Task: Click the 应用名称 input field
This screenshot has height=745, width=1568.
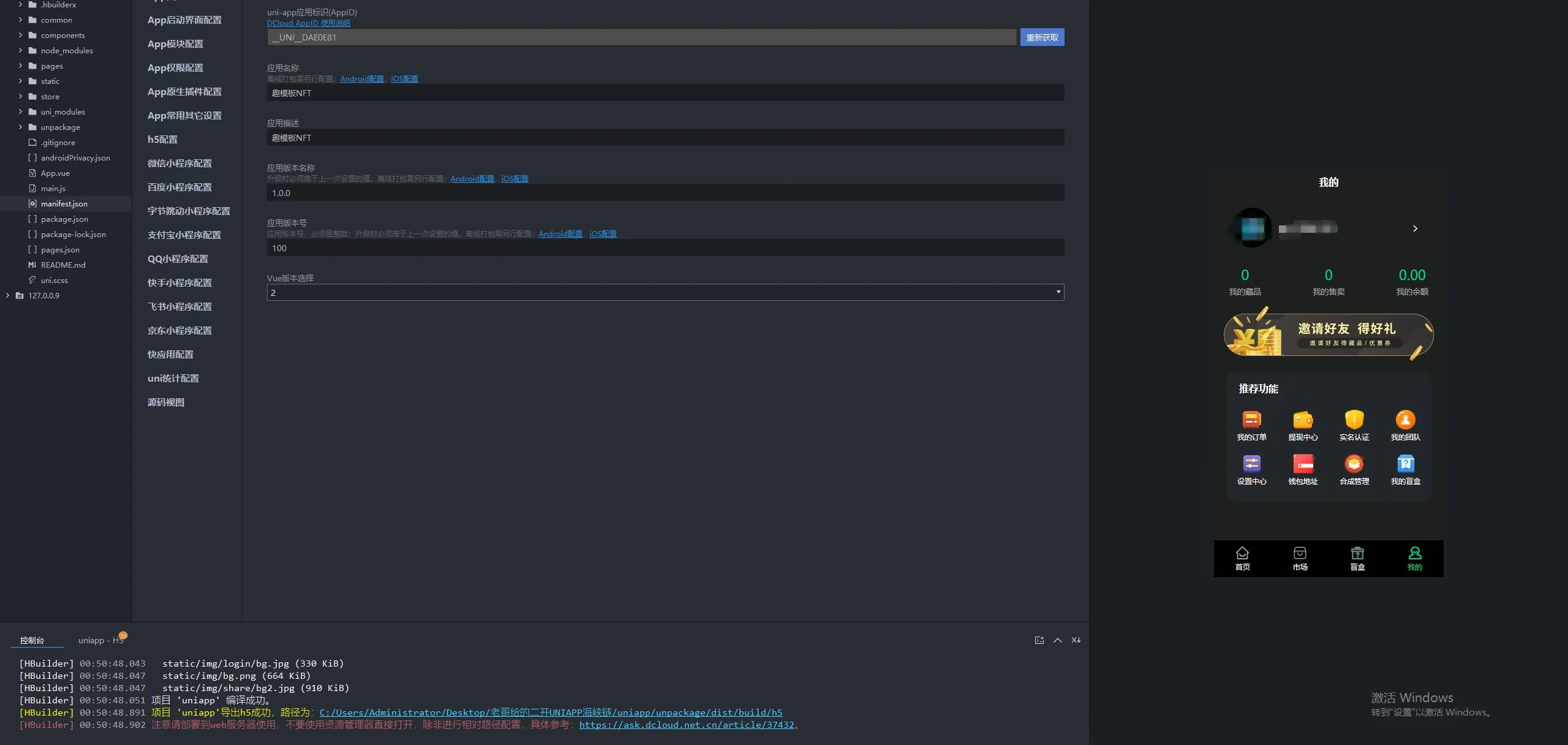Action: (x=665, y=93)
